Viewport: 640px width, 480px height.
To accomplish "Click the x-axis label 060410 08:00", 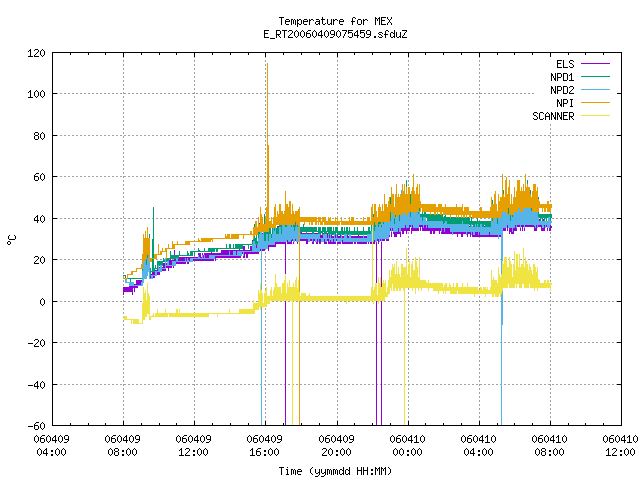I will coord(549,446).
